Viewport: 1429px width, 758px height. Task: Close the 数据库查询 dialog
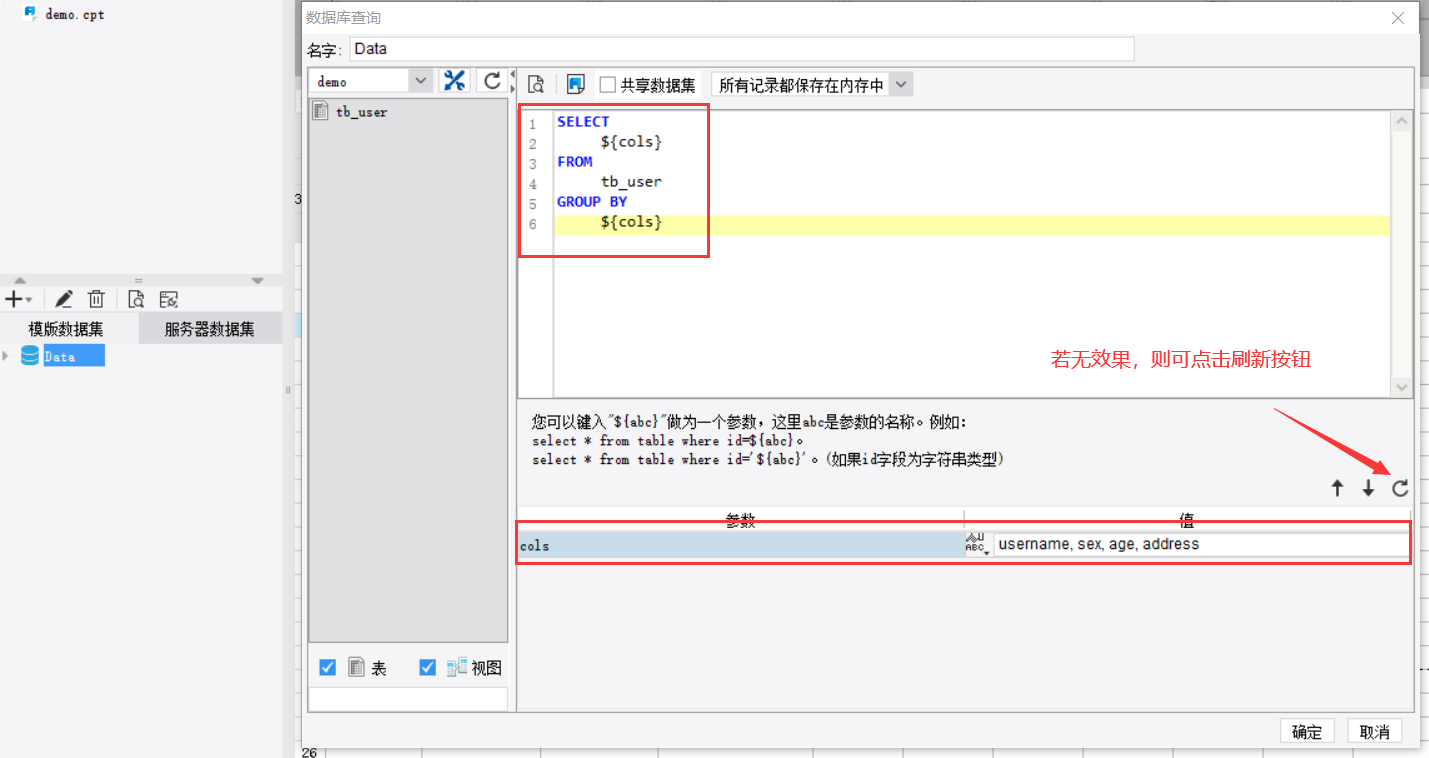pyautogui.click(x=1398, y=18)
